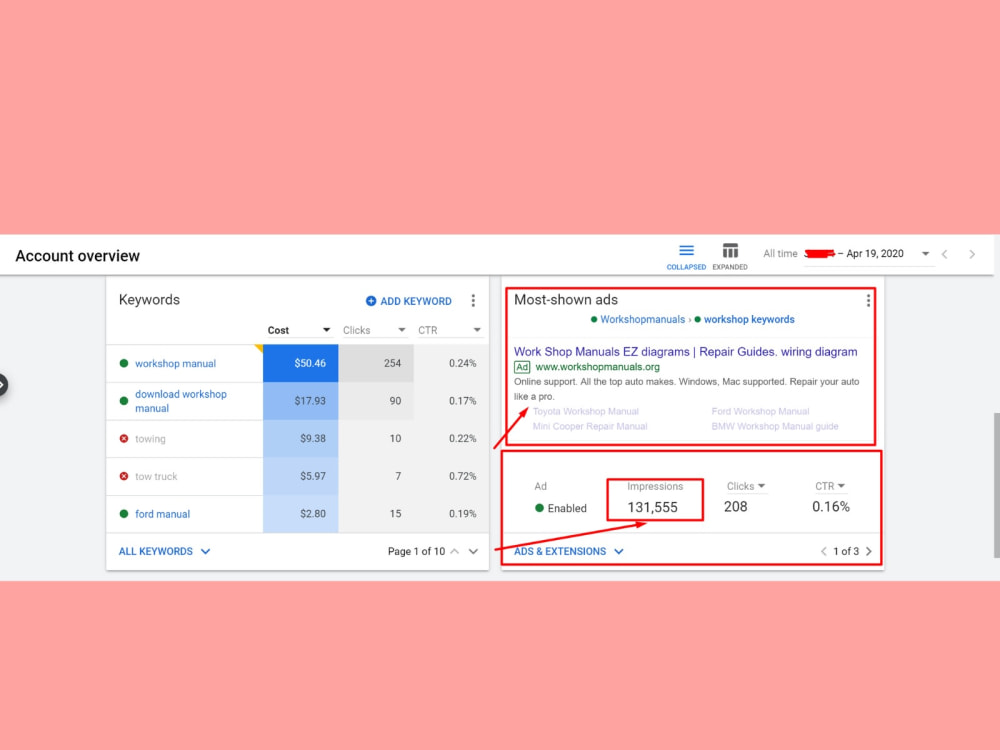The height and width of the screenshot is (750, 1000).
Task: Open the Clicks metric dropdown in ads card
Action: 746,487
